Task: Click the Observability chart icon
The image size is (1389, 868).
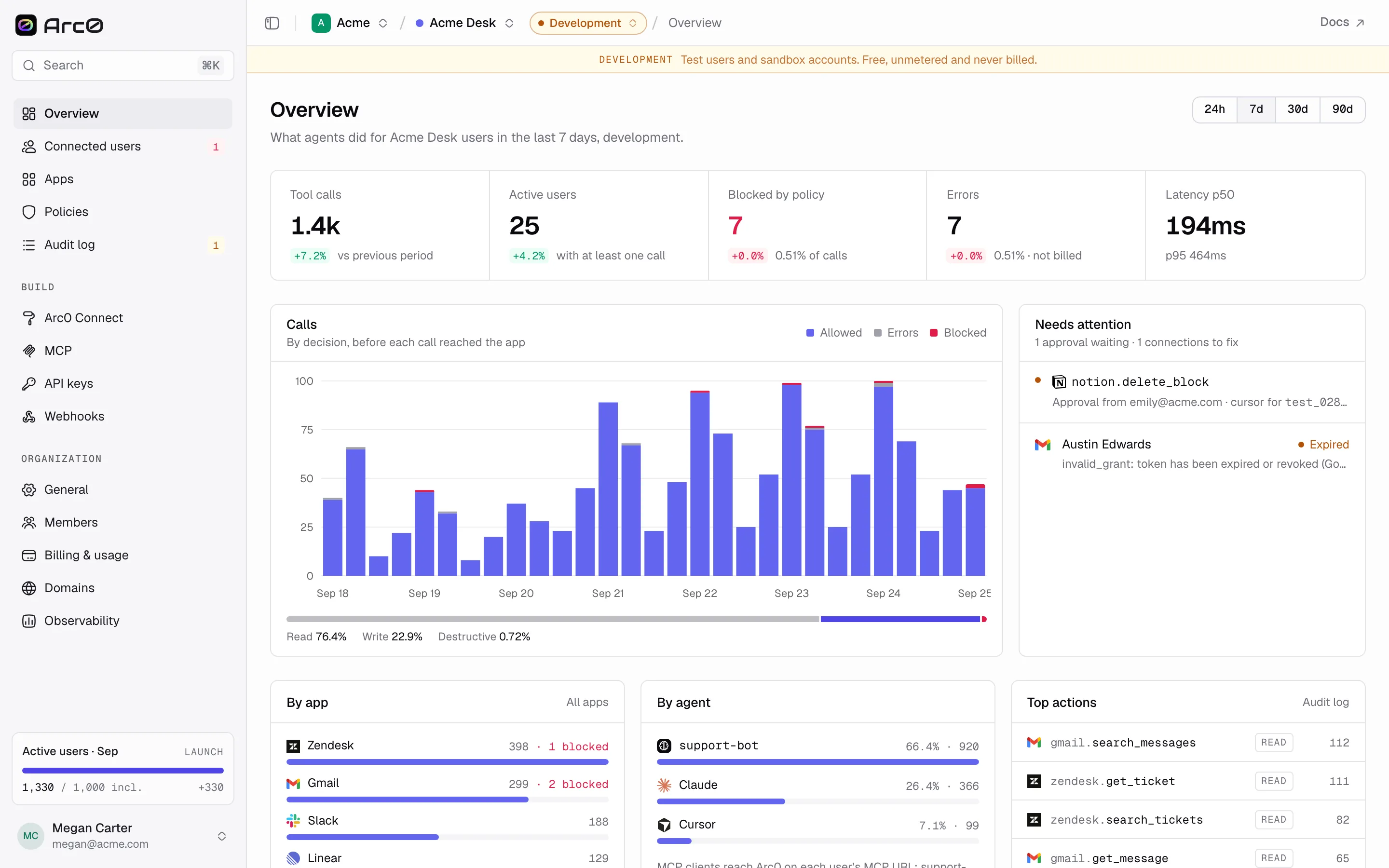Action: click(29, 621)
